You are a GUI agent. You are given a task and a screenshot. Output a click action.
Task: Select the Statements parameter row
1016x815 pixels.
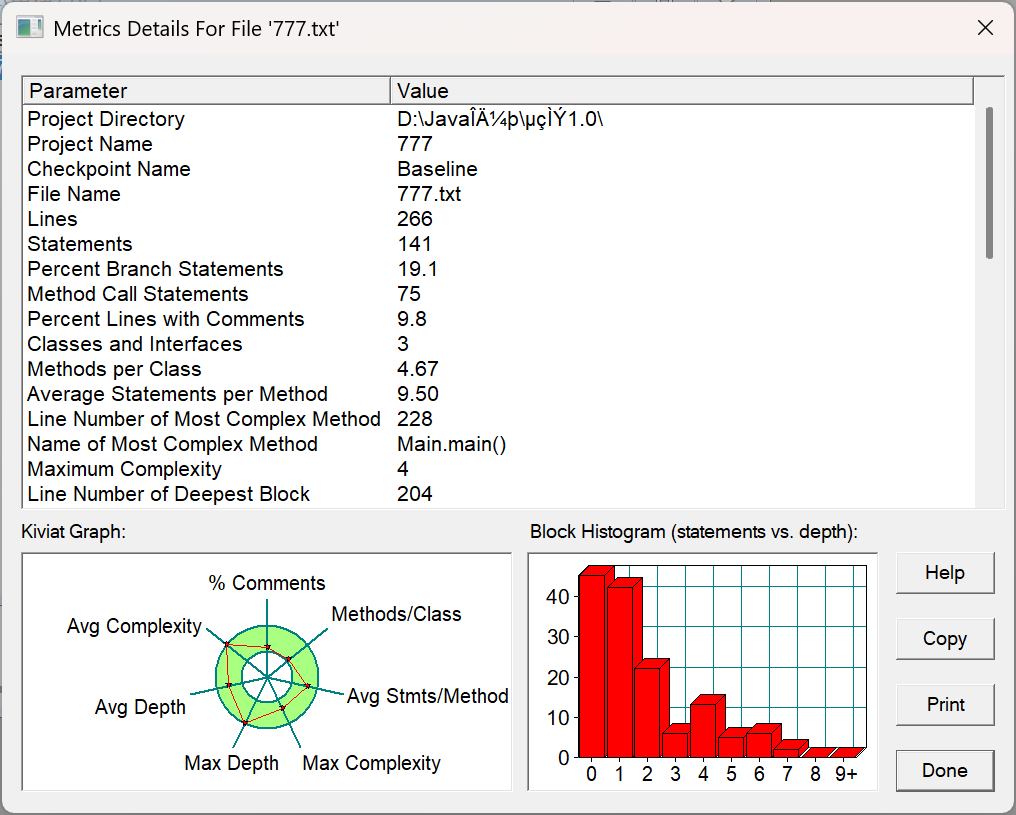(x=499, y=244)
